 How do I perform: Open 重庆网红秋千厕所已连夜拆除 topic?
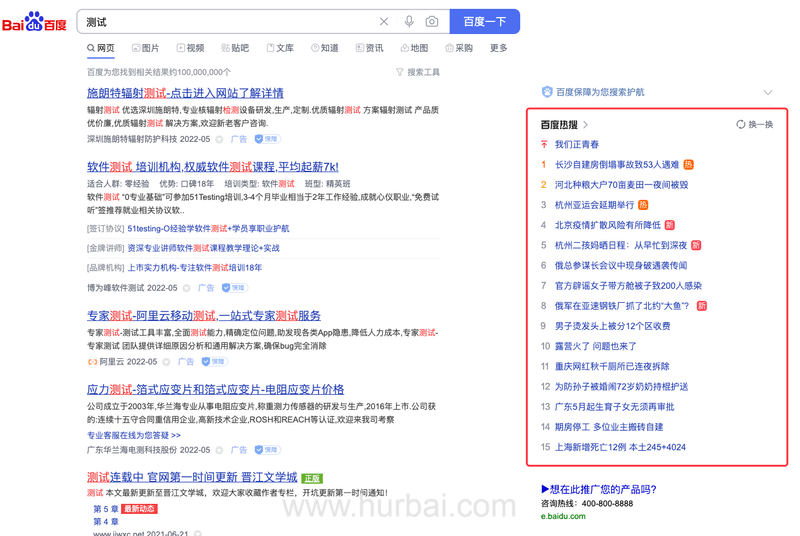612,366
